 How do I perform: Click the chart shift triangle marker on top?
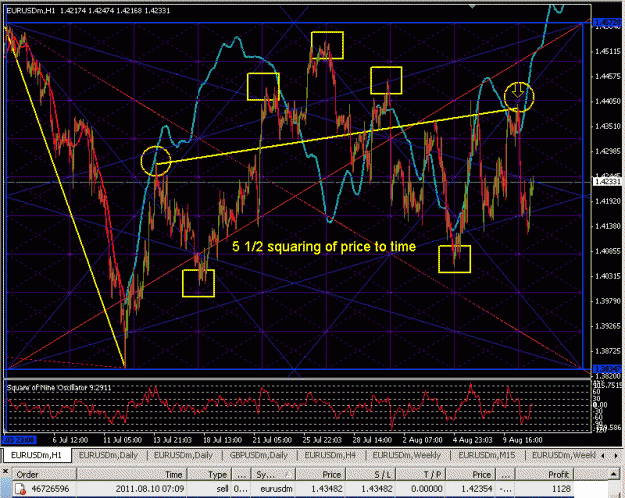click(472, 6)
